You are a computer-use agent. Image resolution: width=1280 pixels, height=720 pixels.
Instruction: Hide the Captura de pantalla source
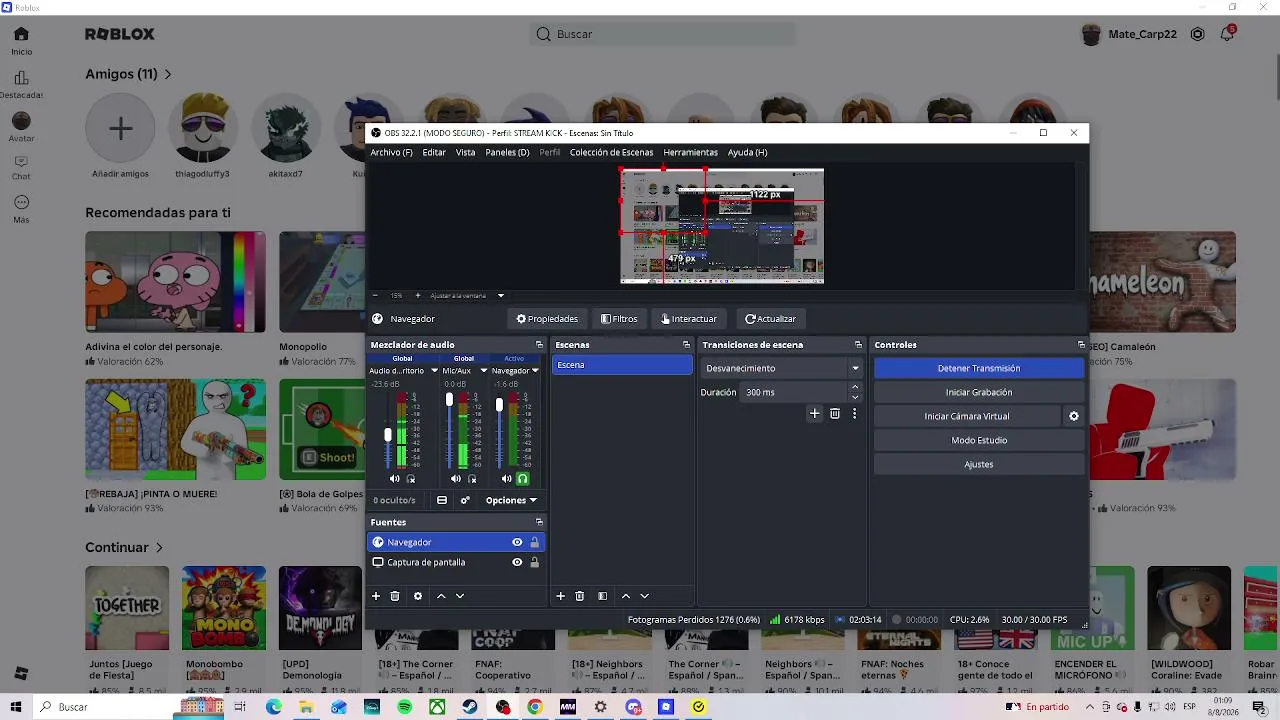[x=517, y=562]
